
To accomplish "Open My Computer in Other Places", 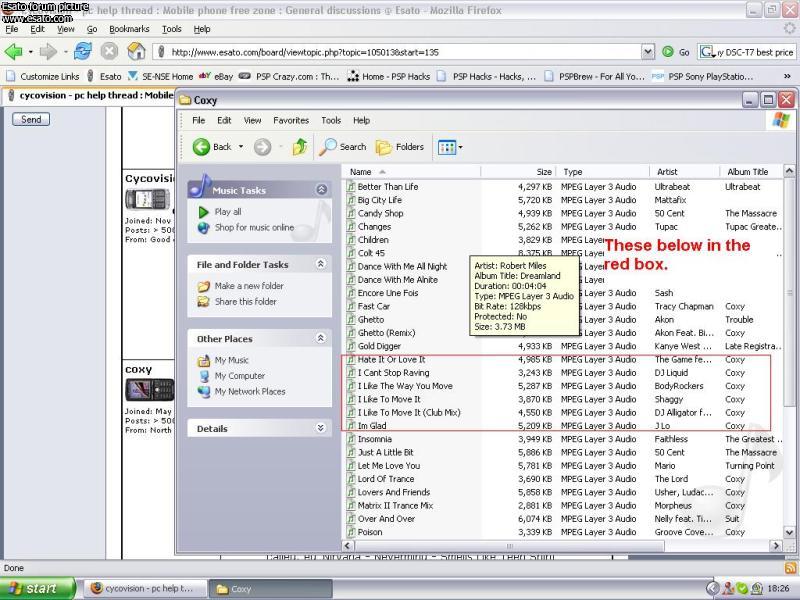I will coord(240,376).
